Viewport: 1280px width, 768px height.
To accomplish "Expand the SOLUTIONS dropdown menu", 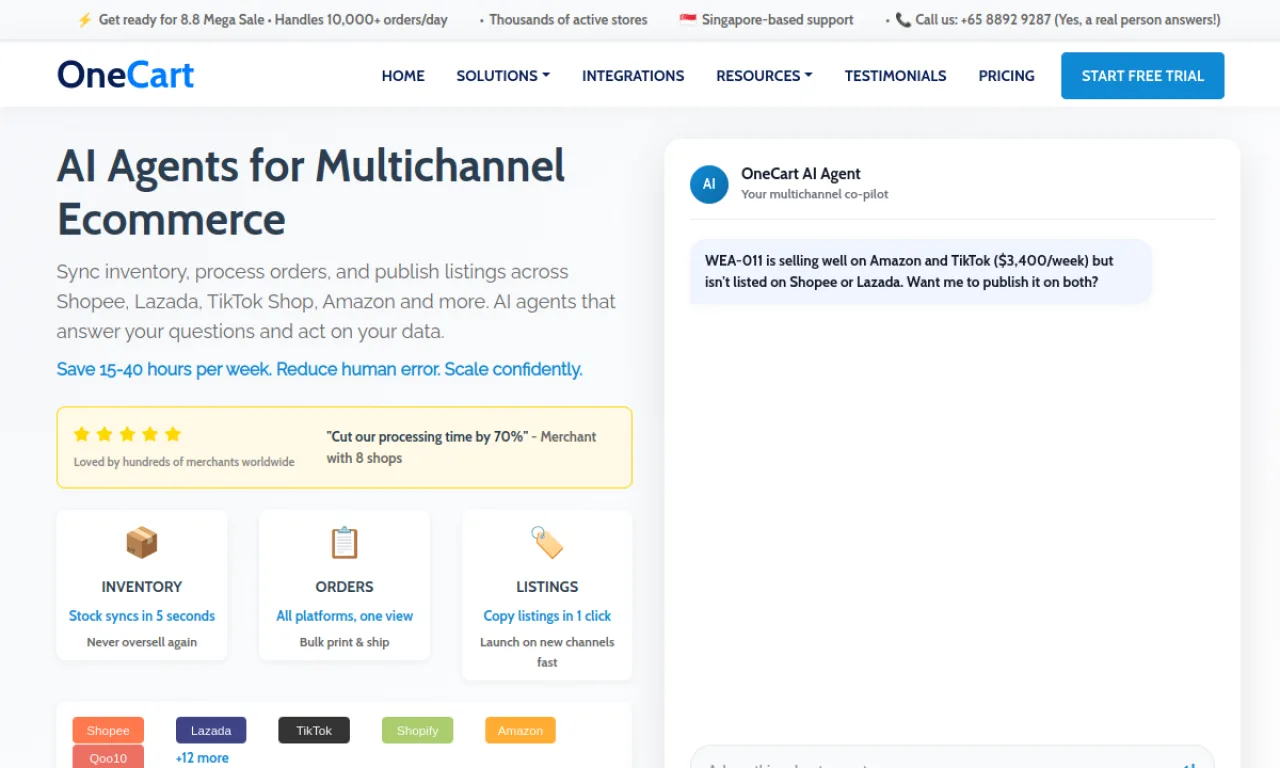I will click(503, 76).
